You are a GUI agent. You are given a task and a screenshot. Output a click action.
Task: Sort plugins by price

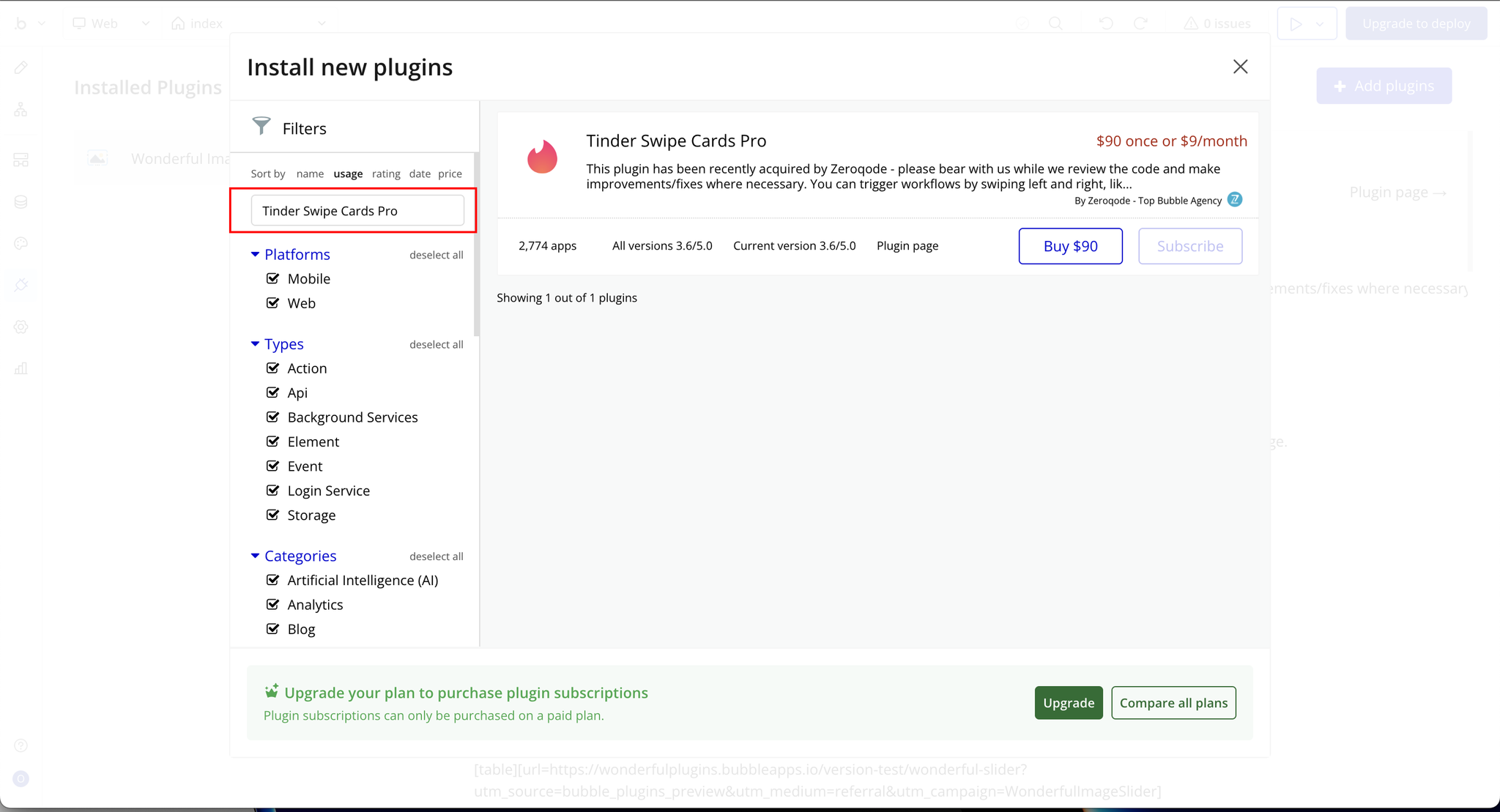[450, 174]
